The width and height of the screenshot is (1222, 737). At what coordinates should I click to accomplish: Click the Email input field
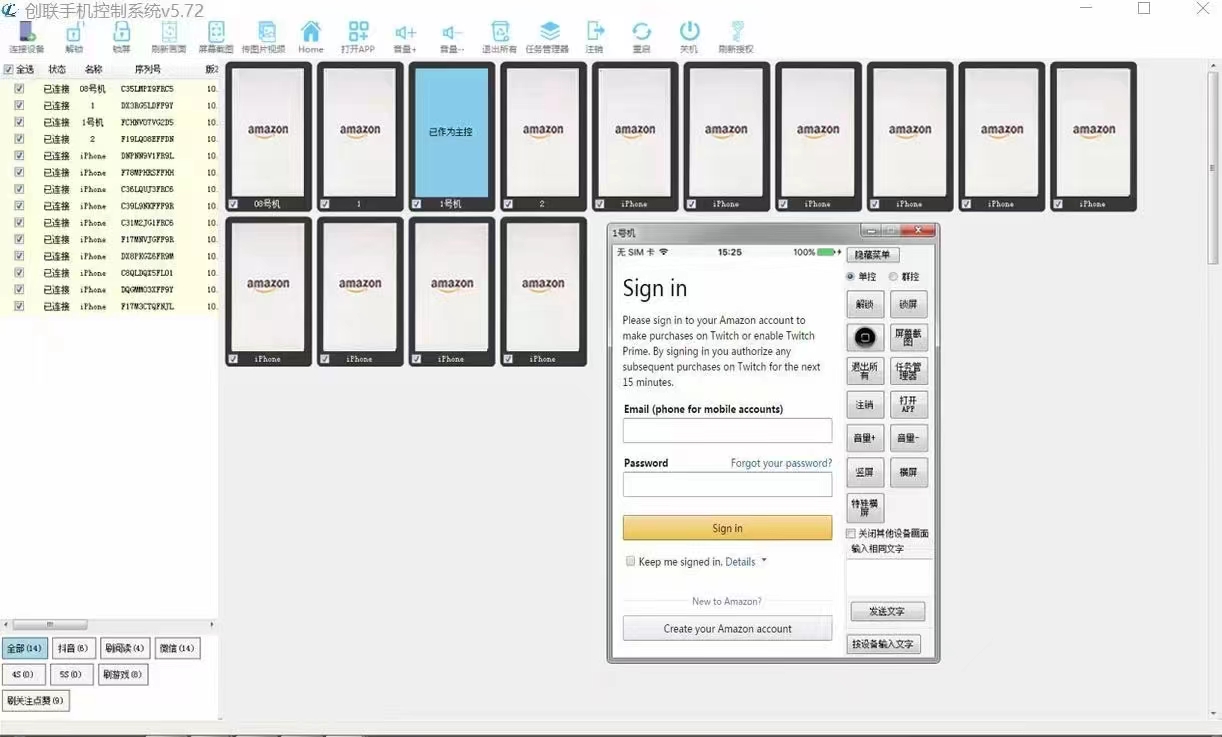tap(727, 431)
